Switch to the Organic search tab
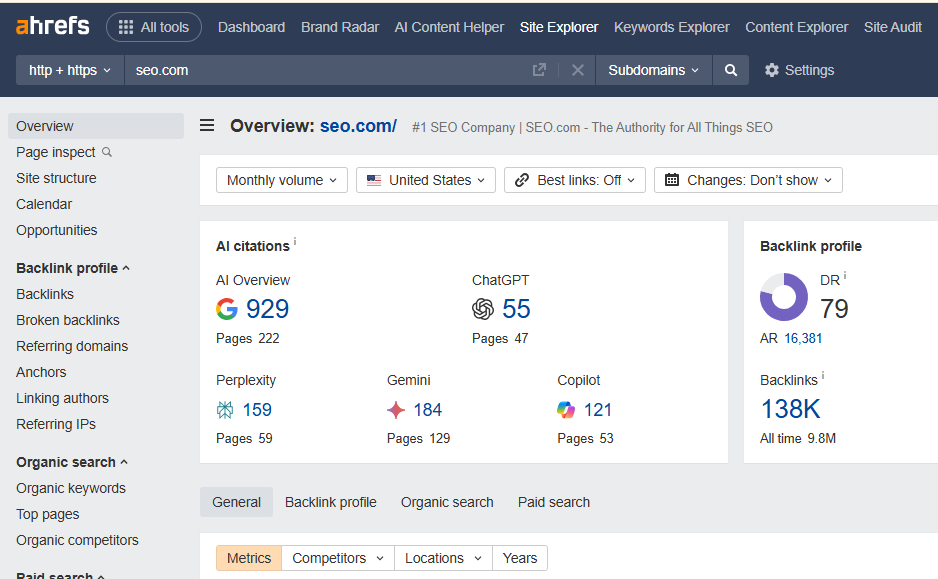The width and height of the screenshot is (938, 579). 447,502
